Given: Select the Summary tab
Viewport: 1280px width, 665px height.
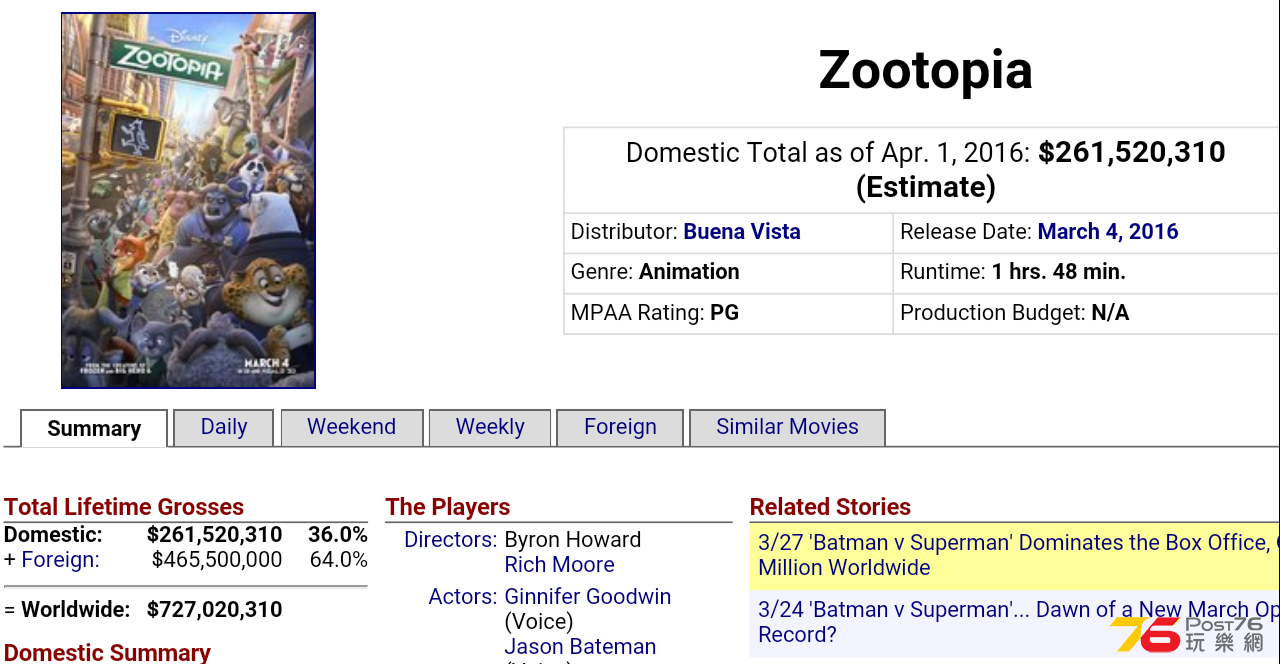Looking at the screenshot, I should 94,428.
